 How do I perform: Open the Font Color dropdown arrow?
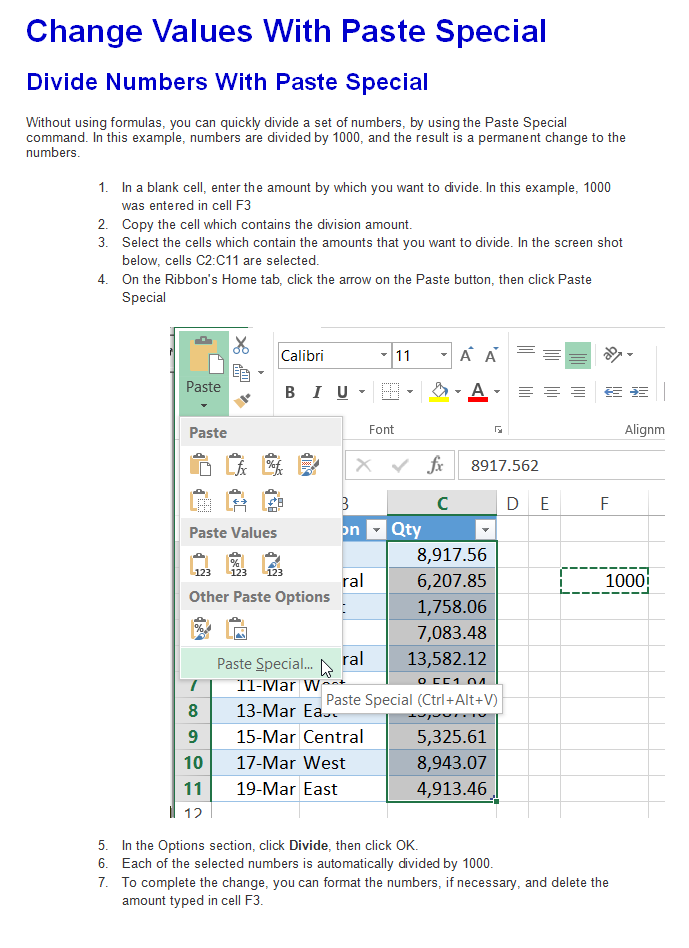[x=497, y=392]
